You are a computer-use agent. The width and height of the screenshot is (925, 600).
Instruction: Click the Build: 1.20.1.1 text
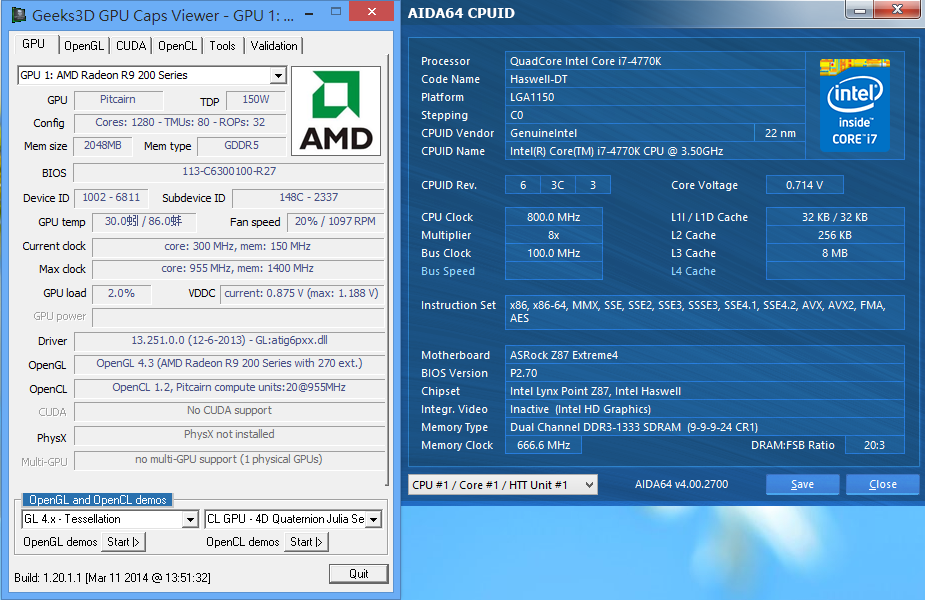click(x=112, y=578)
